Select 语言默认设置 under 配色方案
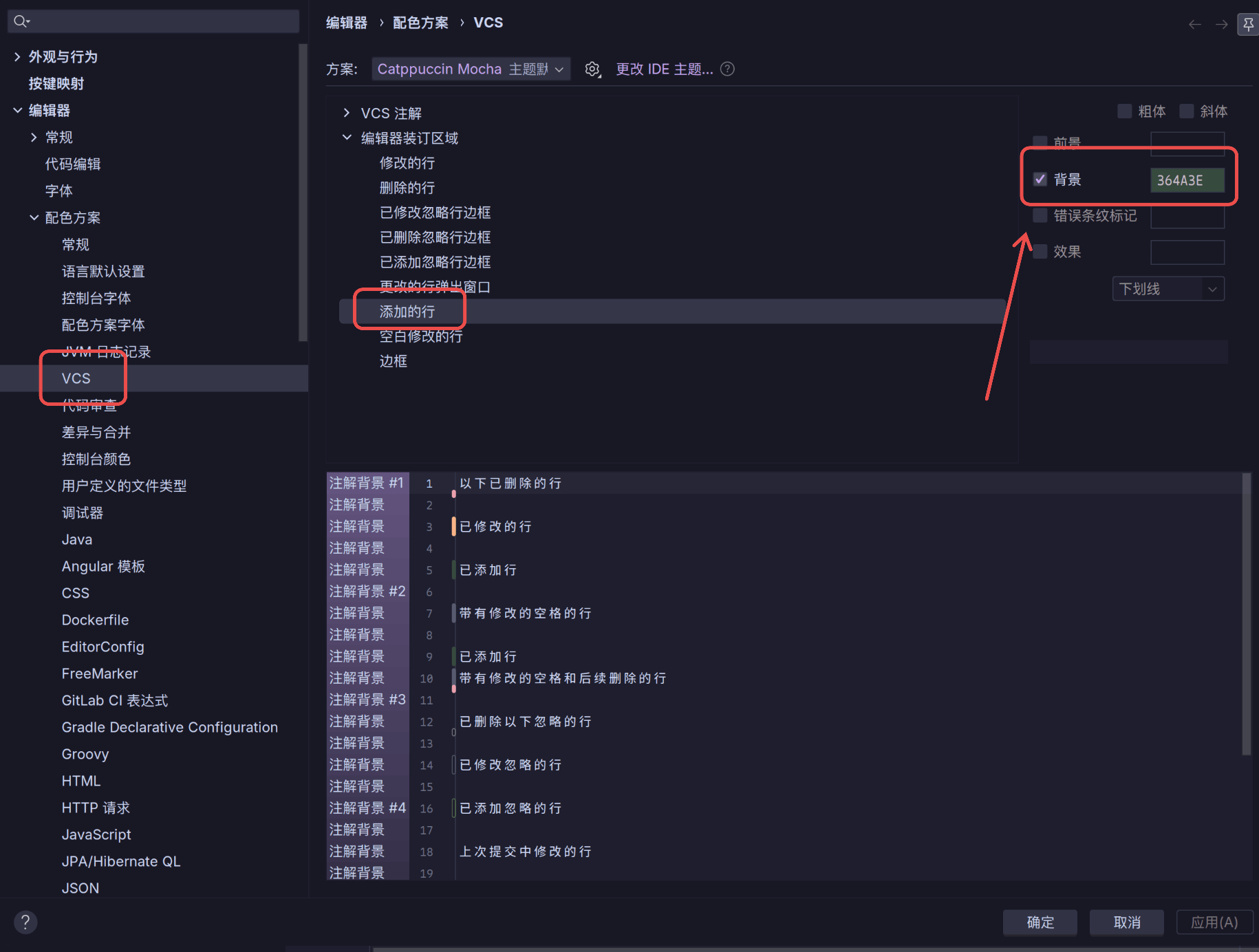The width and height of the screenshot is (1259, 952). [x=103, y=271]
